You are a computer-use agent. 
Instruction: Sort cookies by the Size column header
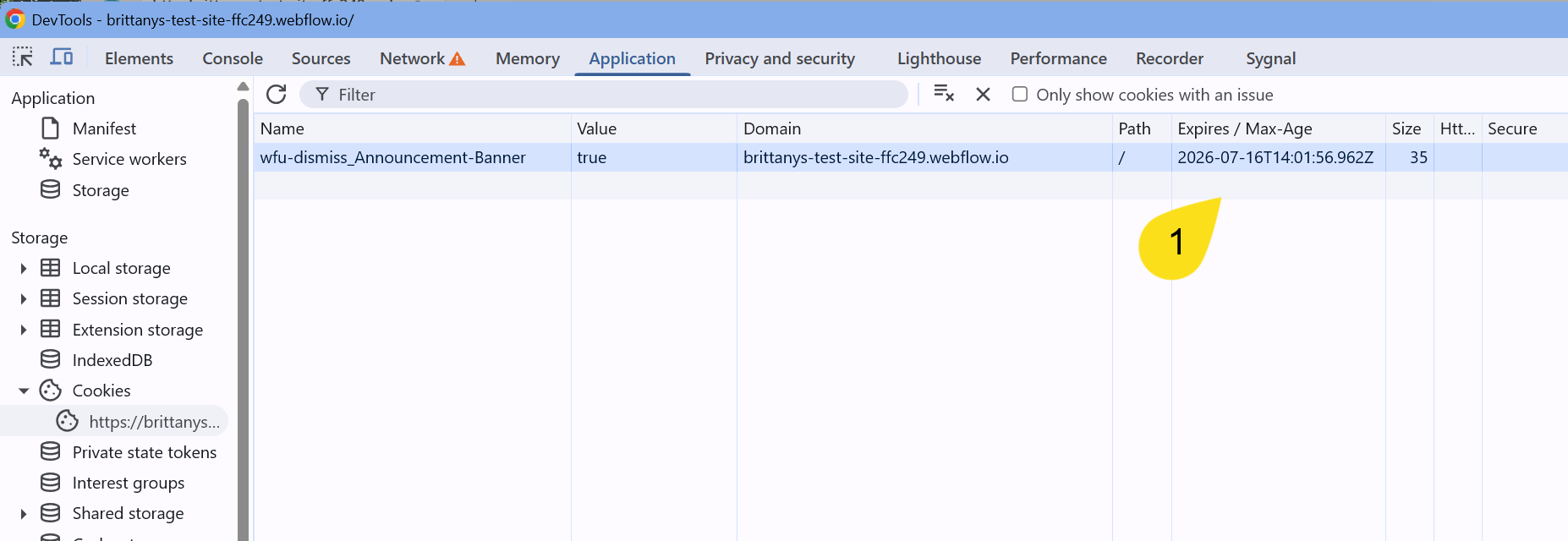pos(1410,128)
